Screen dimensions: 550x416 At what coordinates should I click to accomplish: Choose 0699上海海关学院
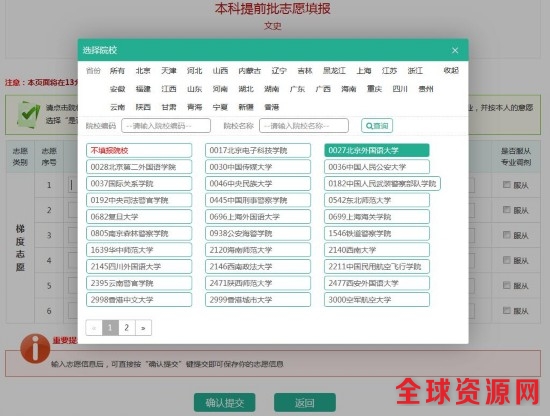[377, 217]
